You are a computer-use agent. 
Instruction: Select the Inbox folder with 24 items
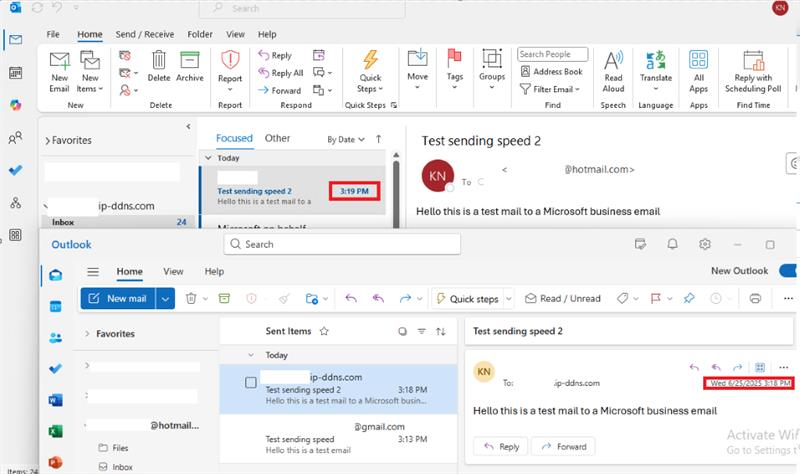point(118,222)
